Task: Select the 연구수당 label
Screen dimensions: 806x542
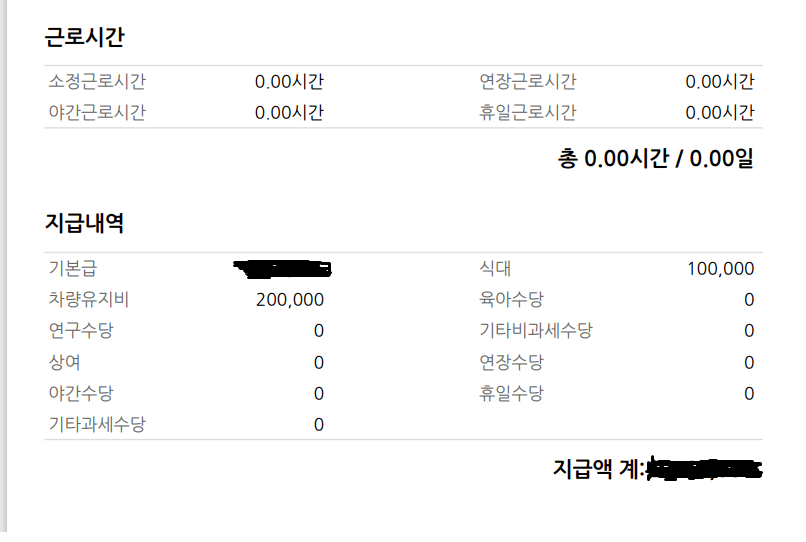Action: 80,331
